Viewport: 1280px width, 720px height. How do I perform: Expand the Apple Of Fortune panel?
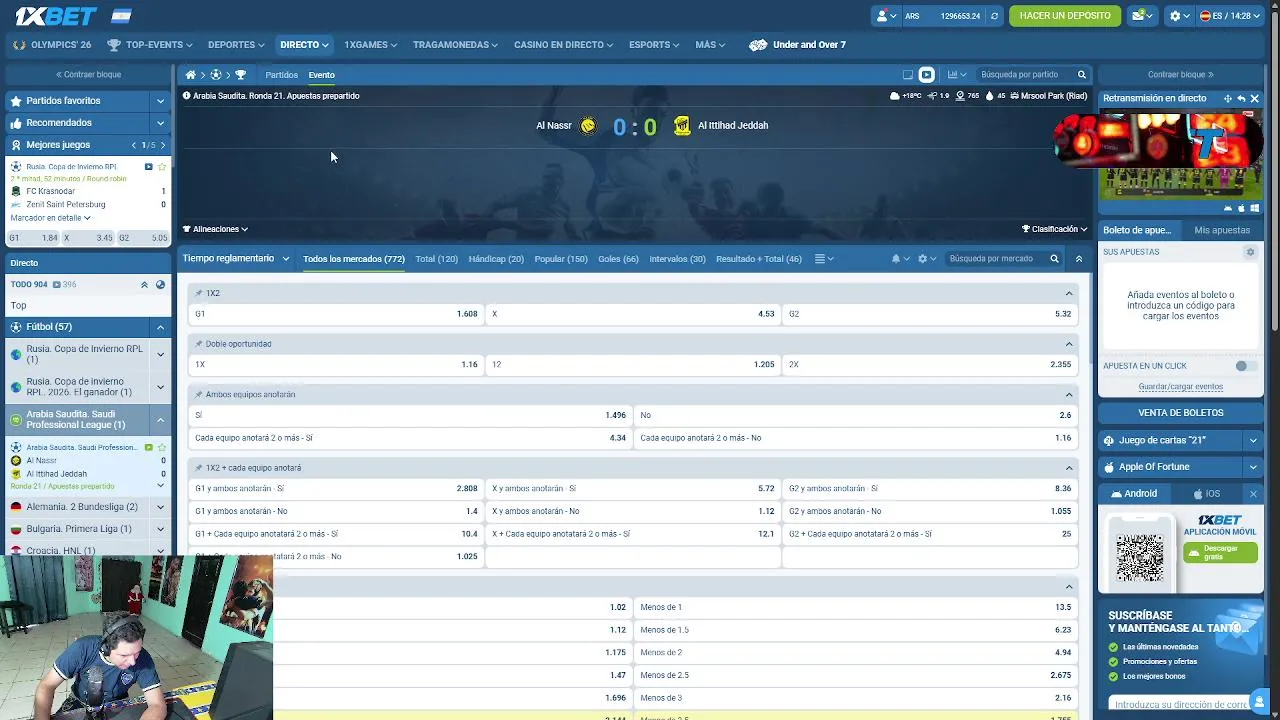tap(1253, 467)
